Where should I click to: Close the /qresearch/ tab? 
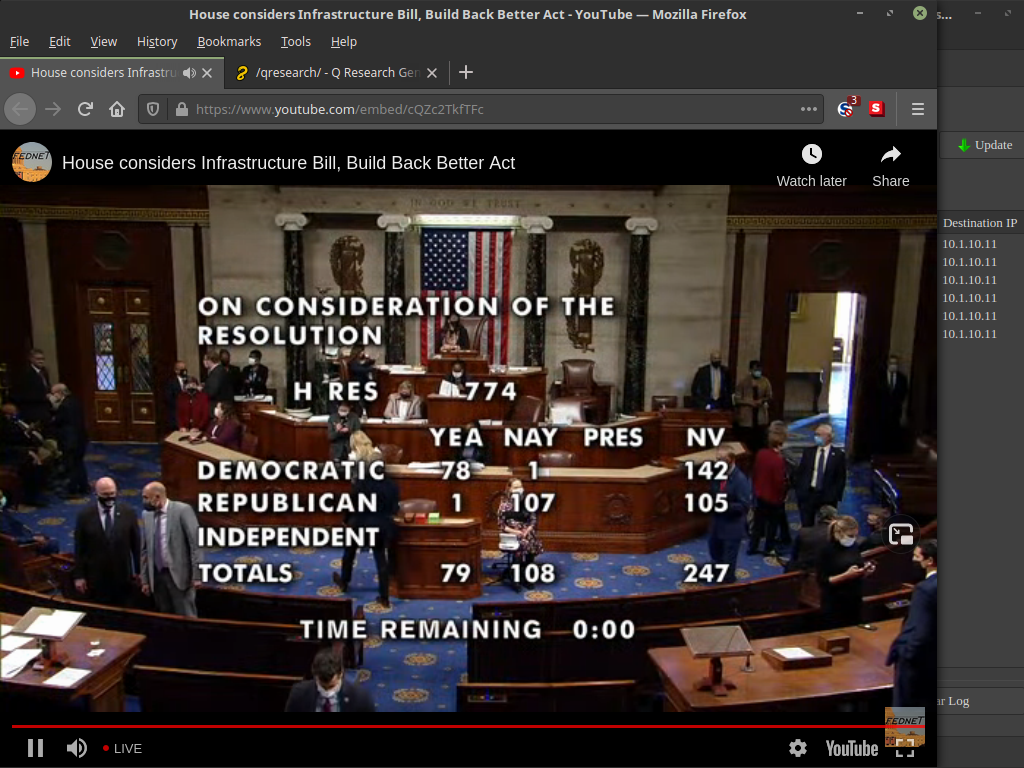tap(432, 73)
